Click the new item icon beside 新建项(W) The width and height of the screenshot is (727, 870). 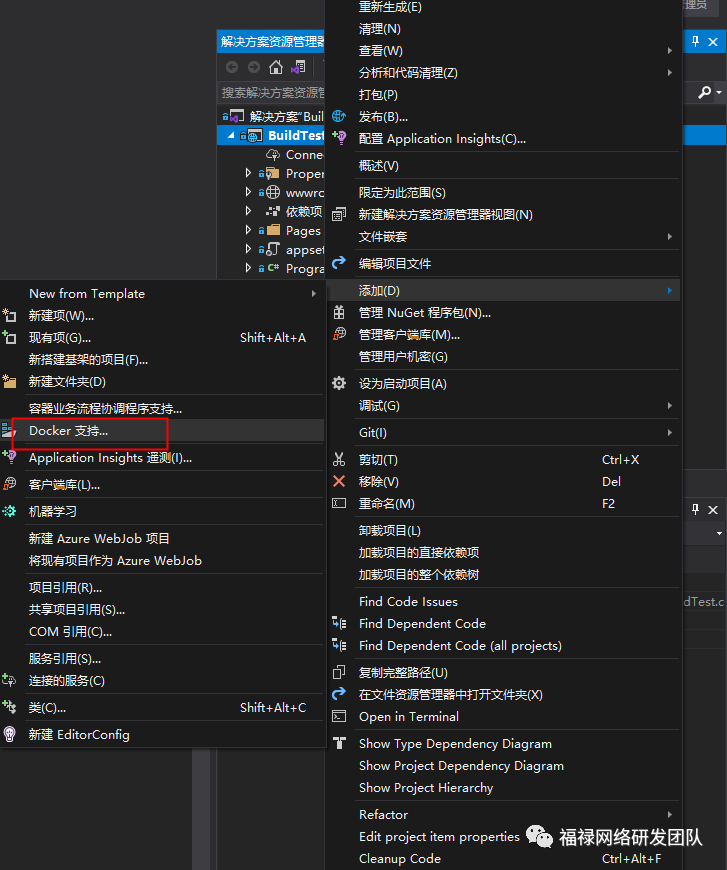click(9, 316)
